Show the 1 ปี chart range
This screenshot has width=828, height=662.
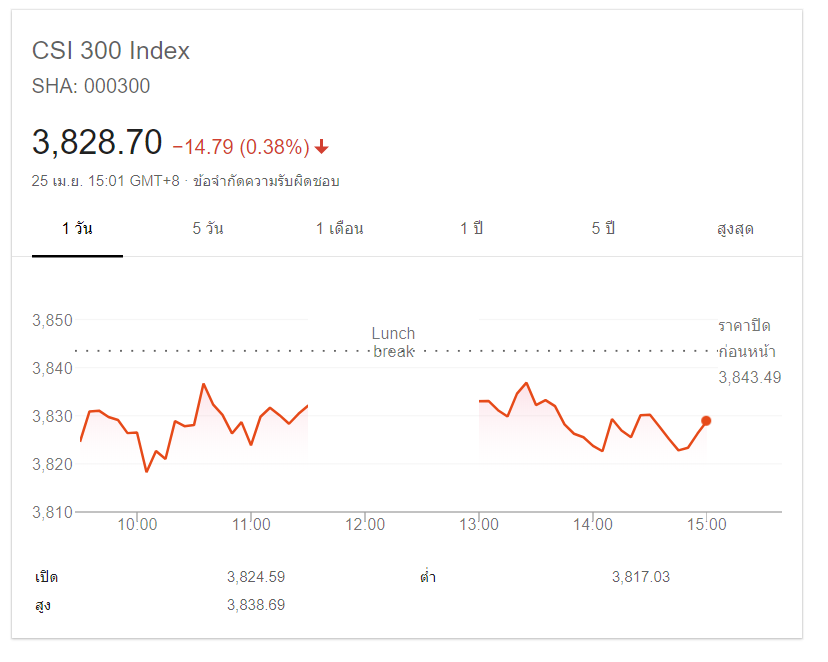pos(472,229)
